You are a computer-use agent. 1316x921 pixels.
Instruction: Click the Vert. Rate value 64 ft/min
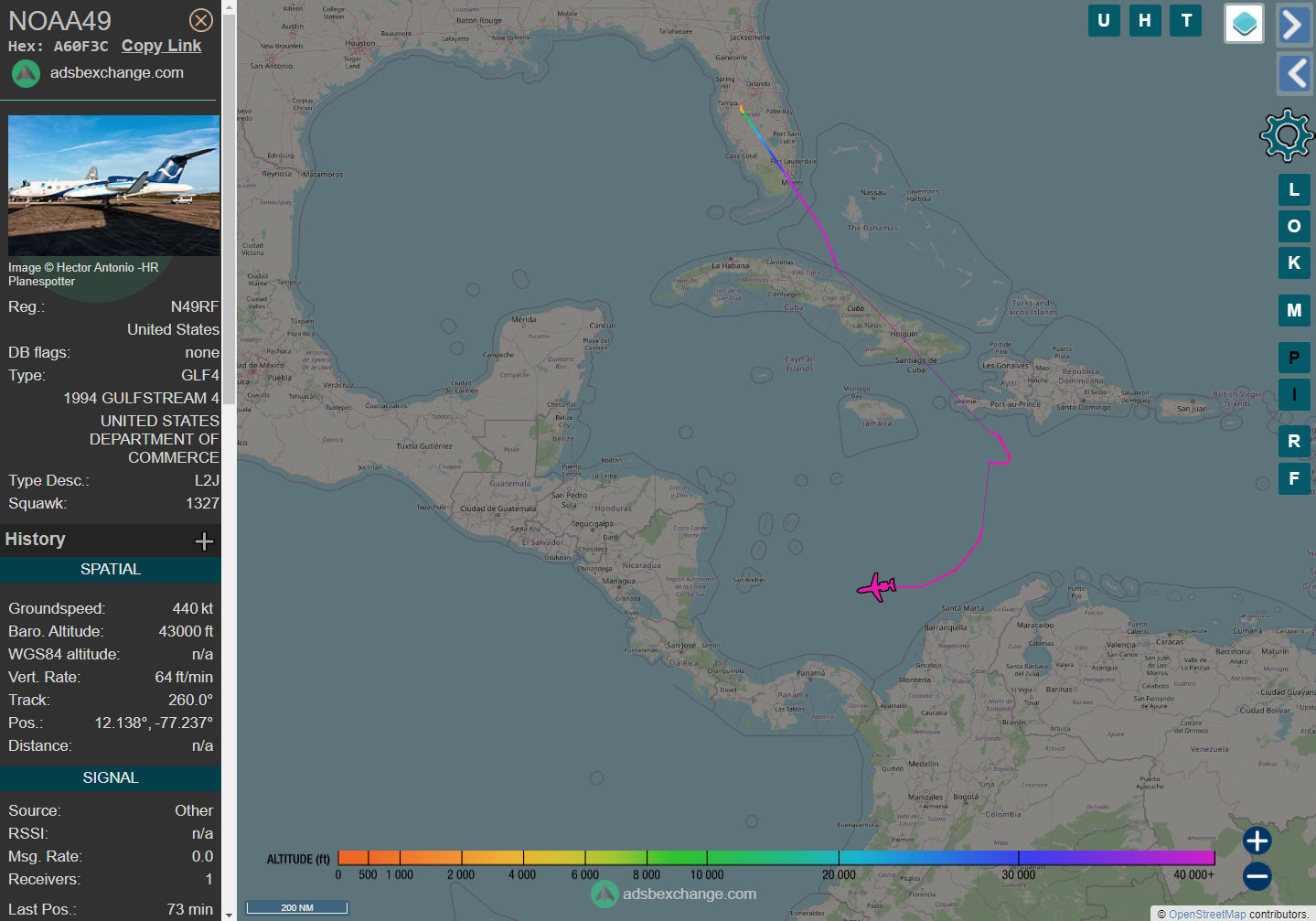click(x=184, y=677)
